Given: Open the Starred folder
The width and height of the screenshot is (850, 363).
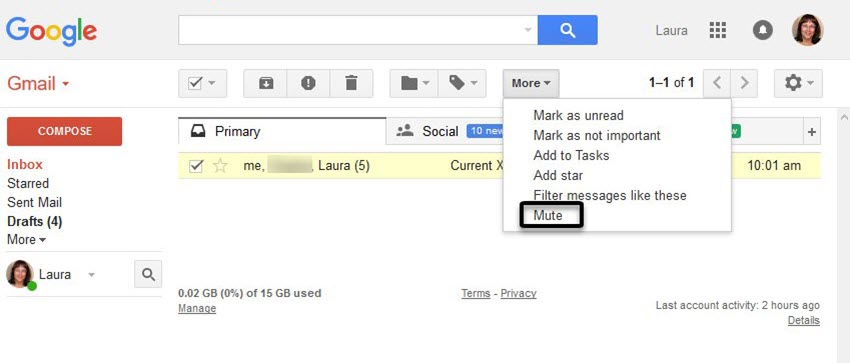Looking at the screenshot, I should 28,184.
